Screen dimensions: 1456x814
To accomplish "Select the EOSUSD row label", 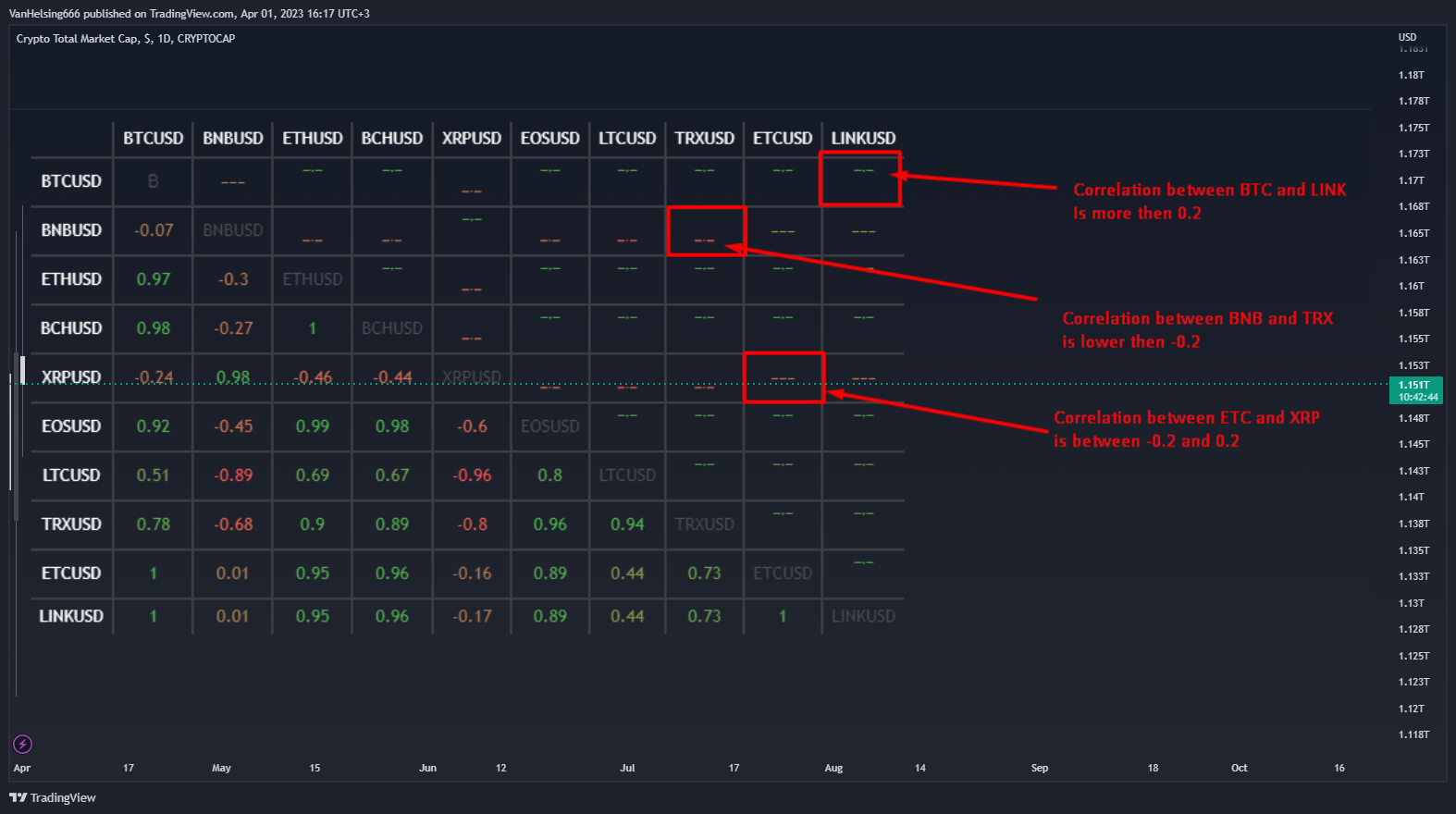I will point(71,426).
